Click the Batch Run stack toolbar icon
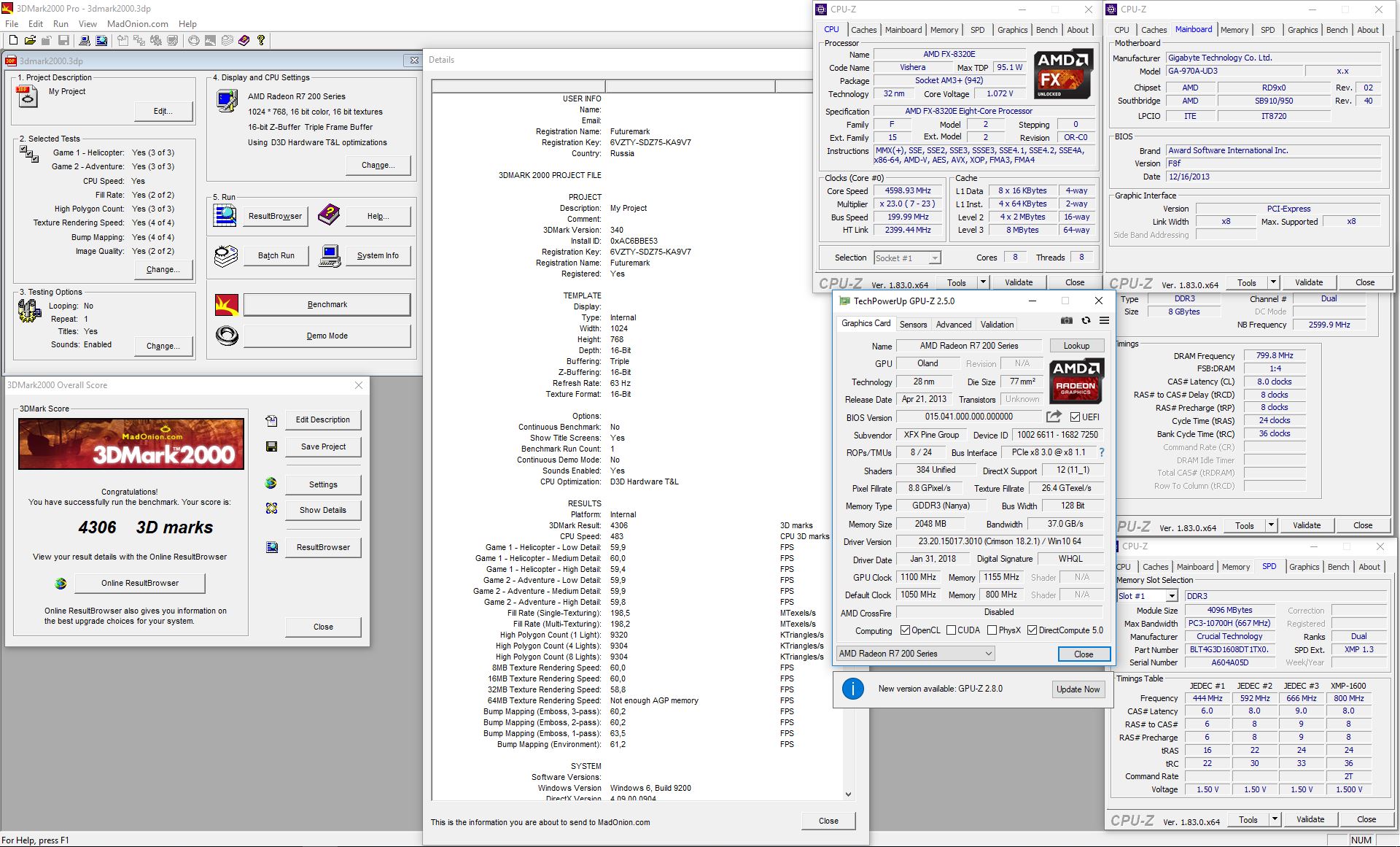This screenshot has height=847, width=1400. pyautogui.click(x=227, y=40)
